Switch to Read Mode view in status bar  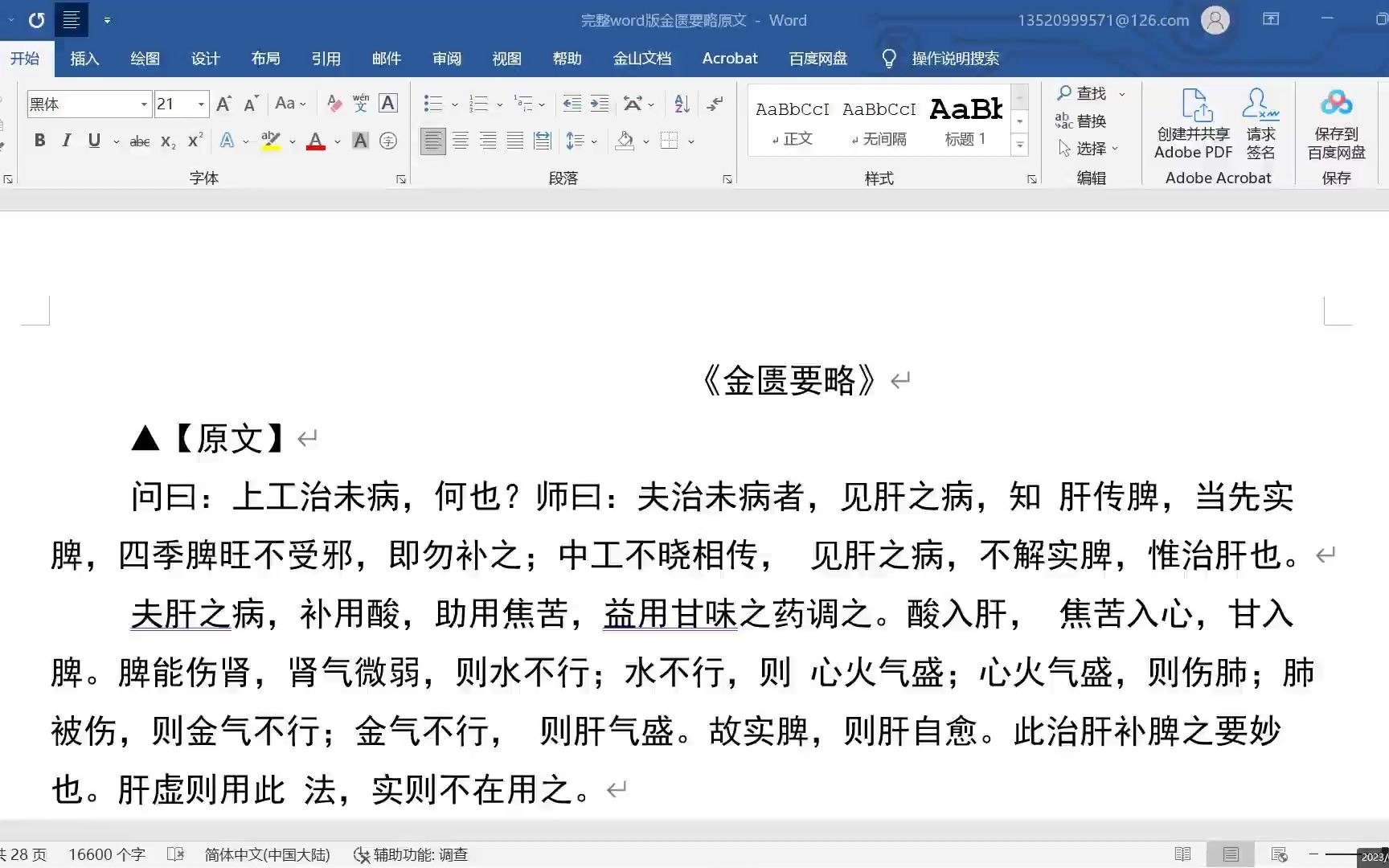click(x=1182, y=854)
